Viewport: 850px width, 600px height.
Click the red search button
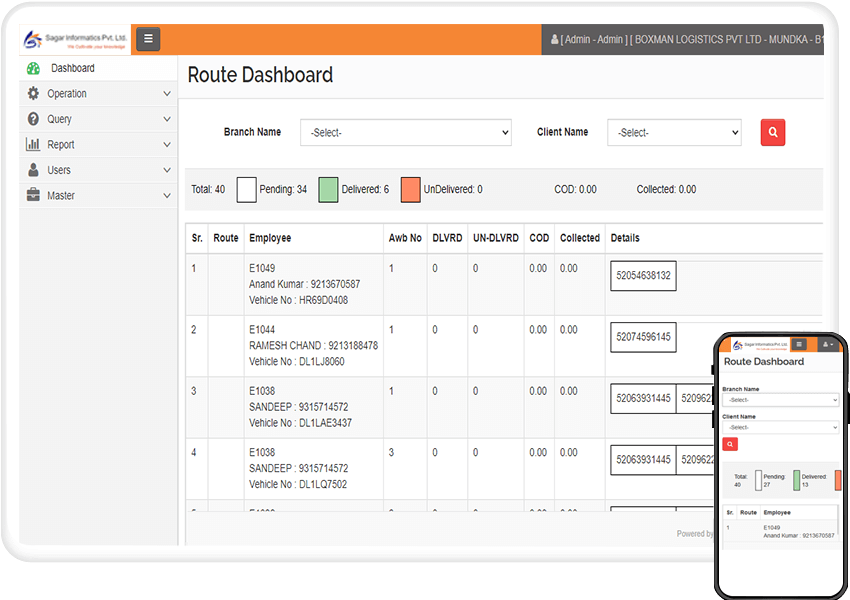(x=772, y=132)
